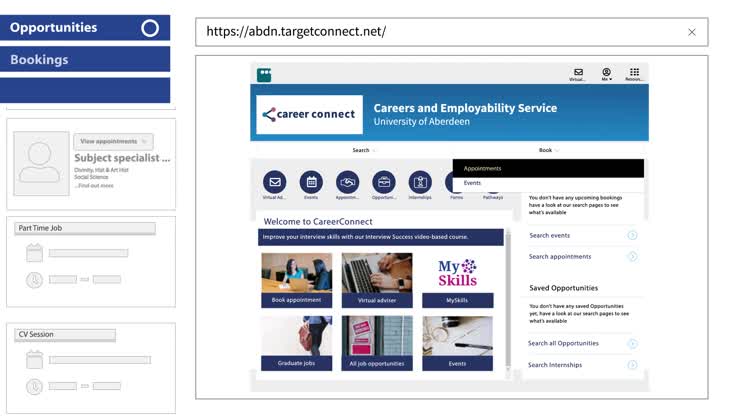The width and height of the screenshot is (740, 416).
Task: Click the Careers and Employability Service title
Action: pyautogui.click(x=465, y=108)
